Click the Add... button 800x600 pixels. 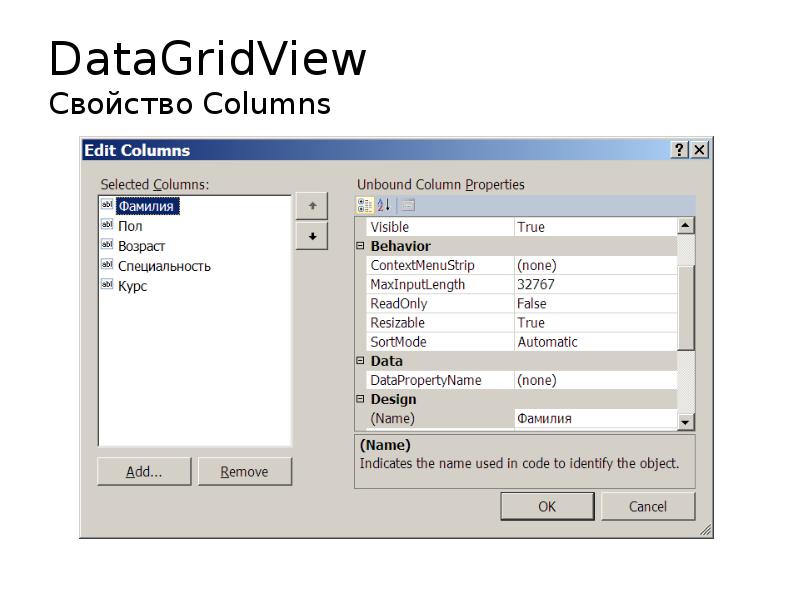[144, 471]
